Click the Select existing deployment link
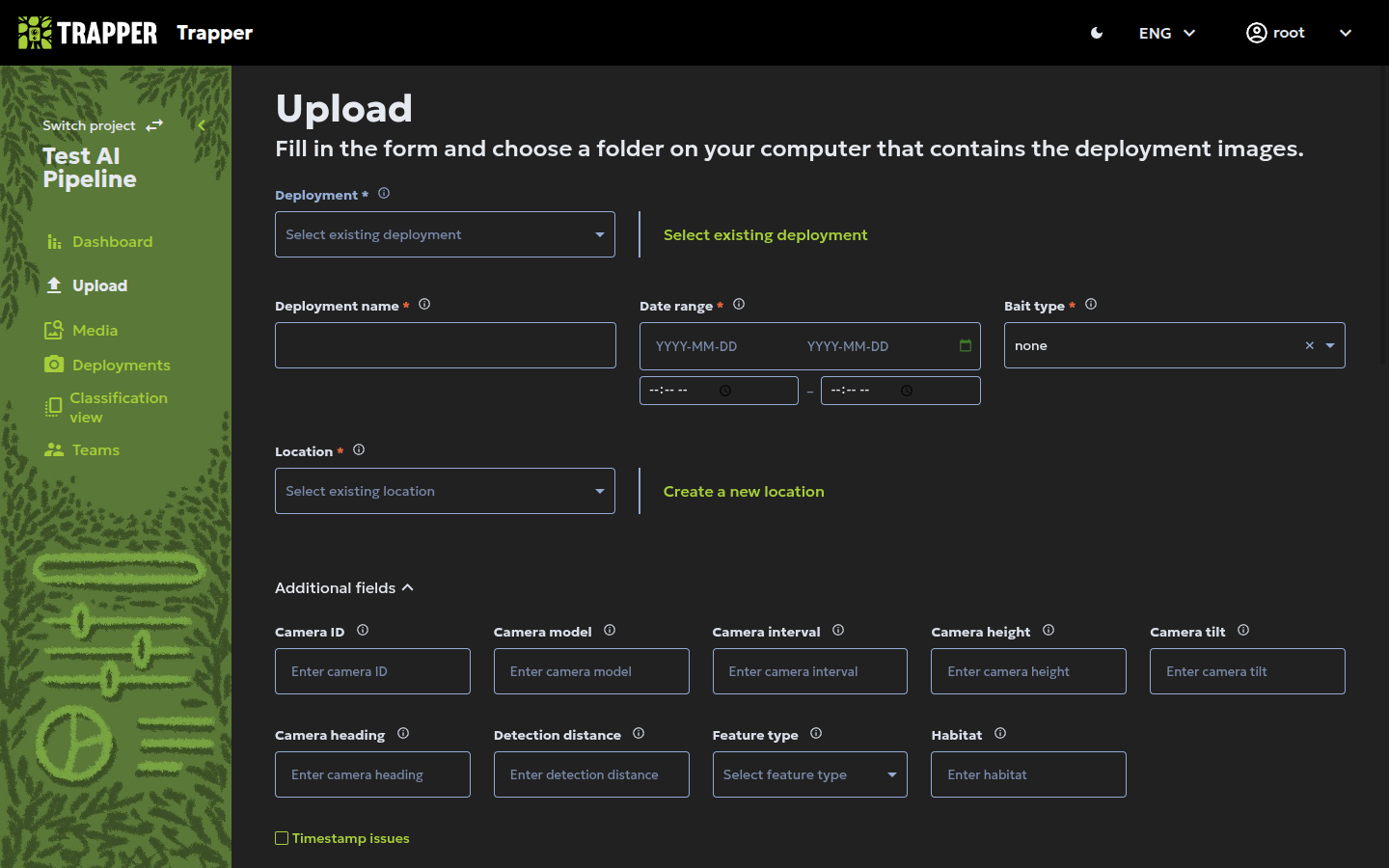1389x868 pixels. 765,234
